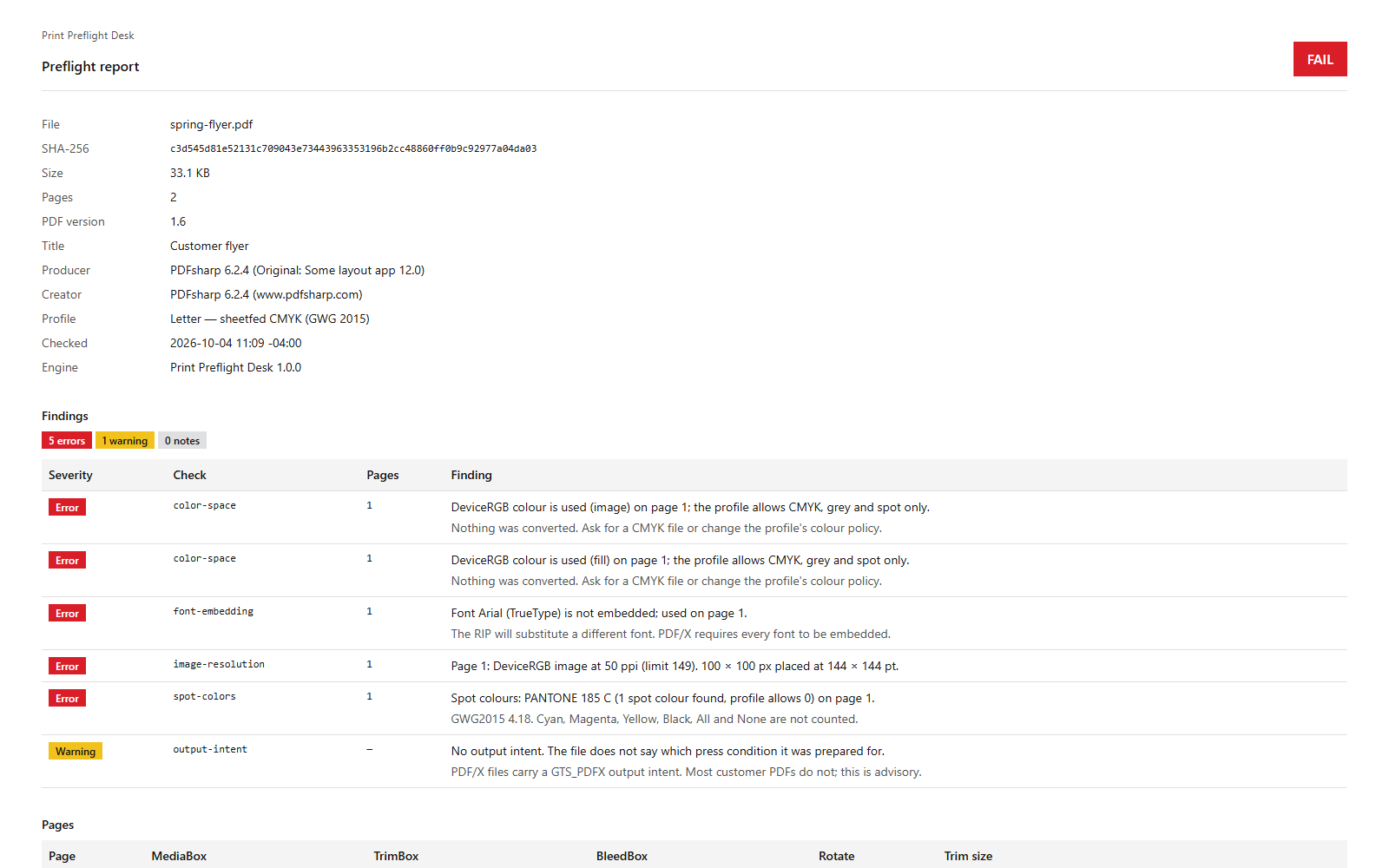1389x868 pixels.
Task: Click the GTS_PDFX output intent advisory note
Action: pyautogui.click(x=686, y=772)
